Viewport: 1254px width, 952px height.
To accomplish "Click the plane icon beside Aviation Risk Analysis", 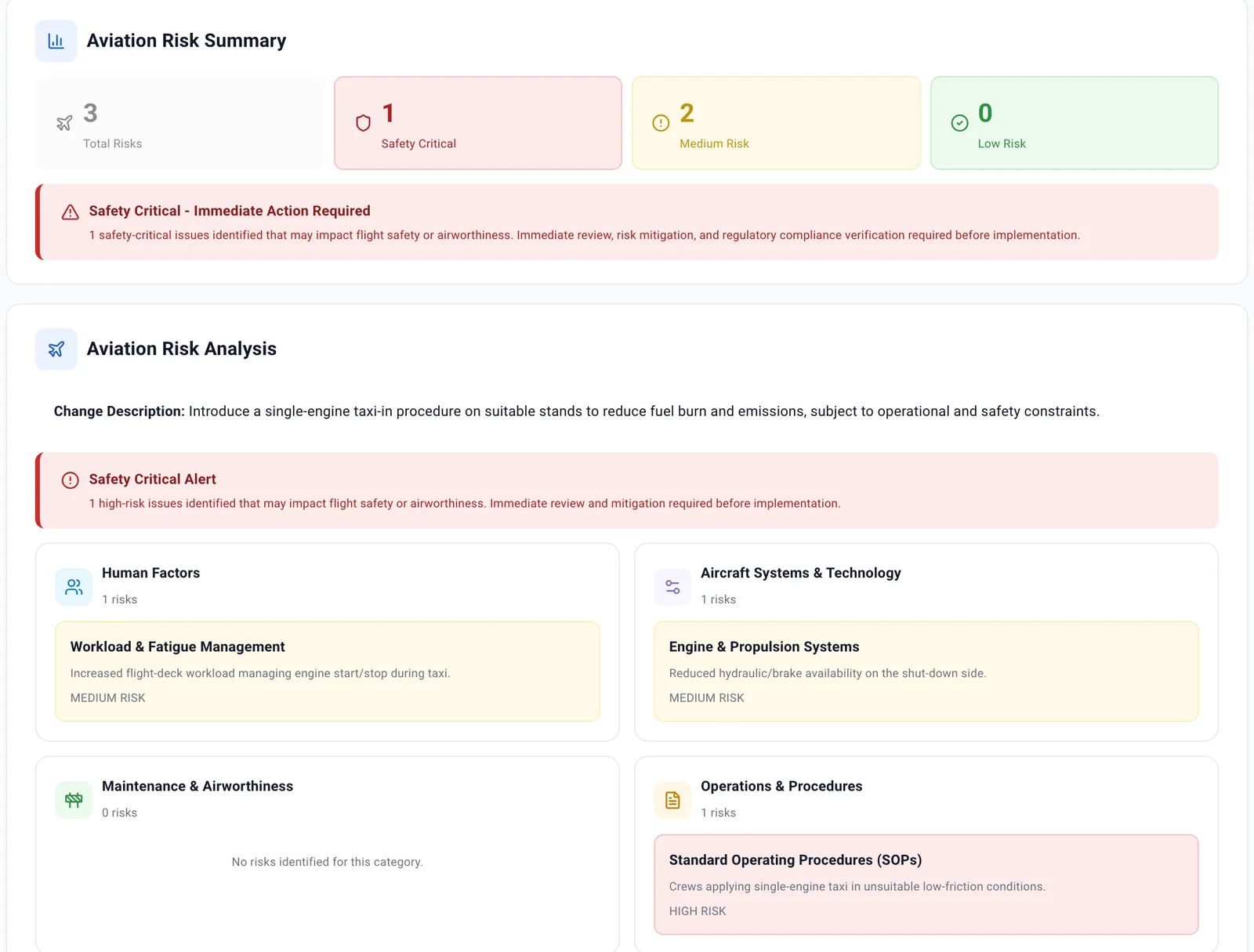I will (56, 349).
